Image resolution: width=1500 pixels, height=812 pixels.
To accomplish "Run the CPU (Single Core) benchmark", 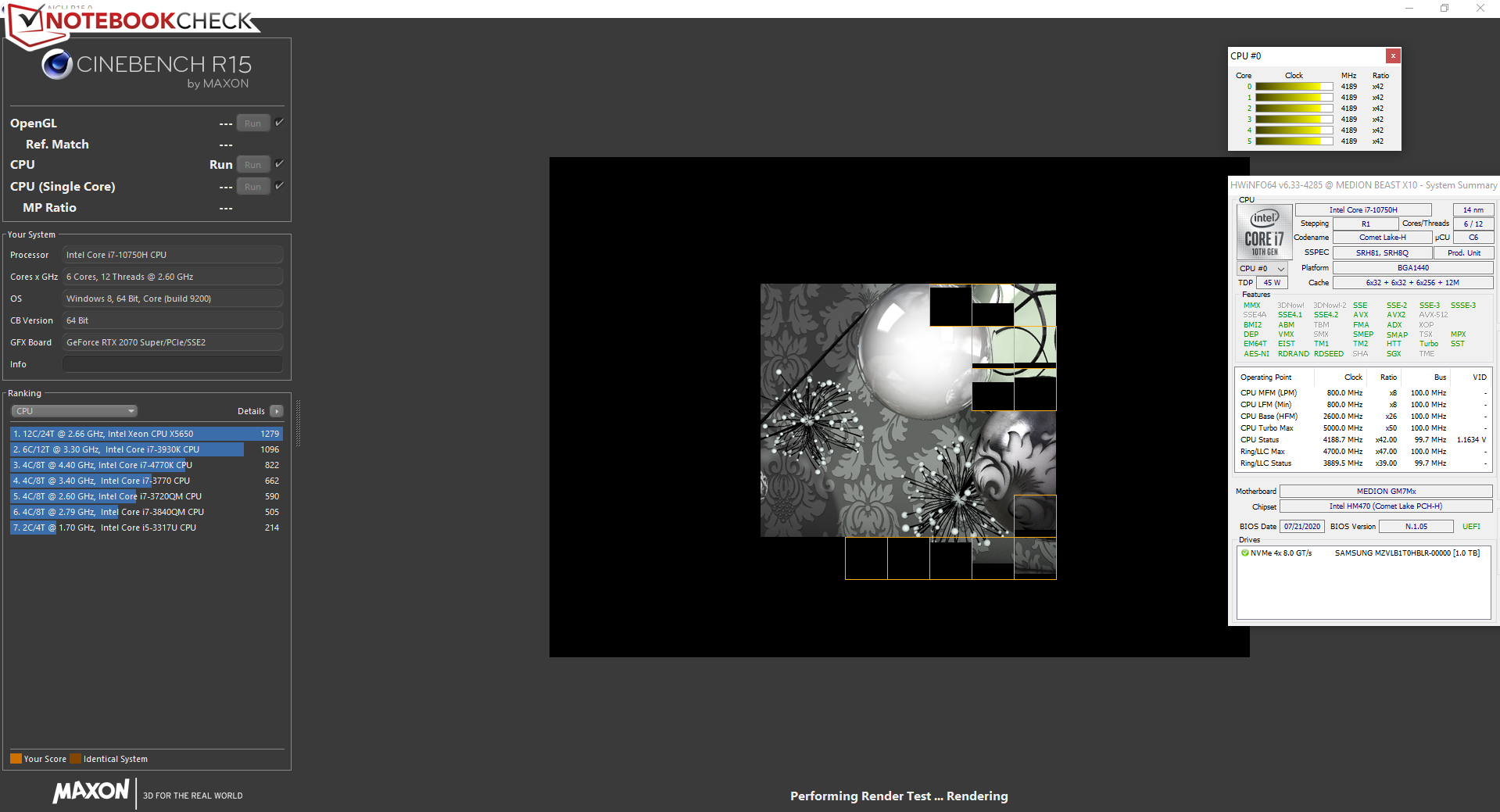I will [253, 187].
